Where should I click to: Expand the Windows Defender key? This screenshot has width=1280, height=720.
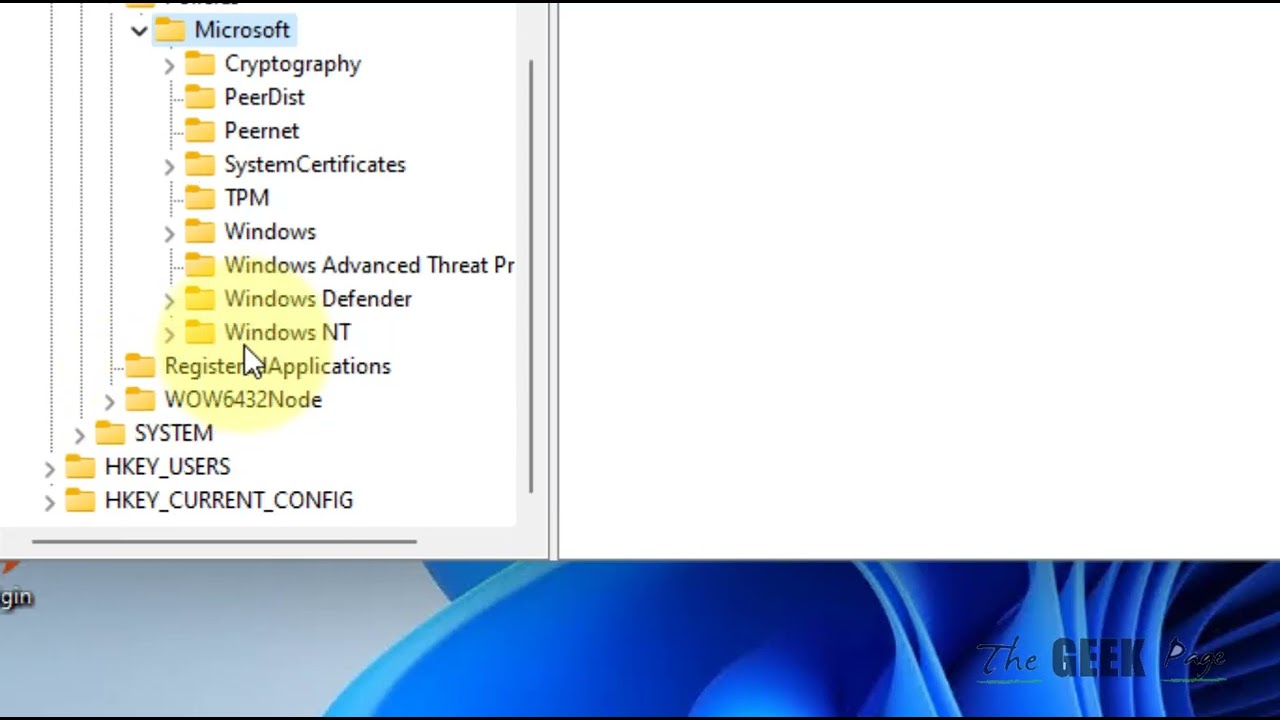tap(169, 300)
